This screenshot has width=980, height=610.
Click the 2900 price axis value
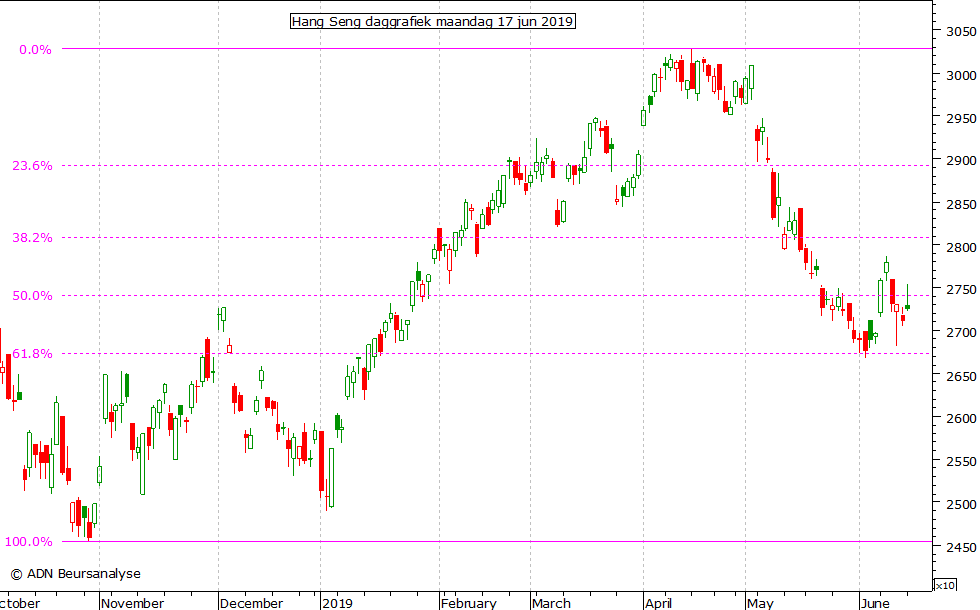[958, 161]
